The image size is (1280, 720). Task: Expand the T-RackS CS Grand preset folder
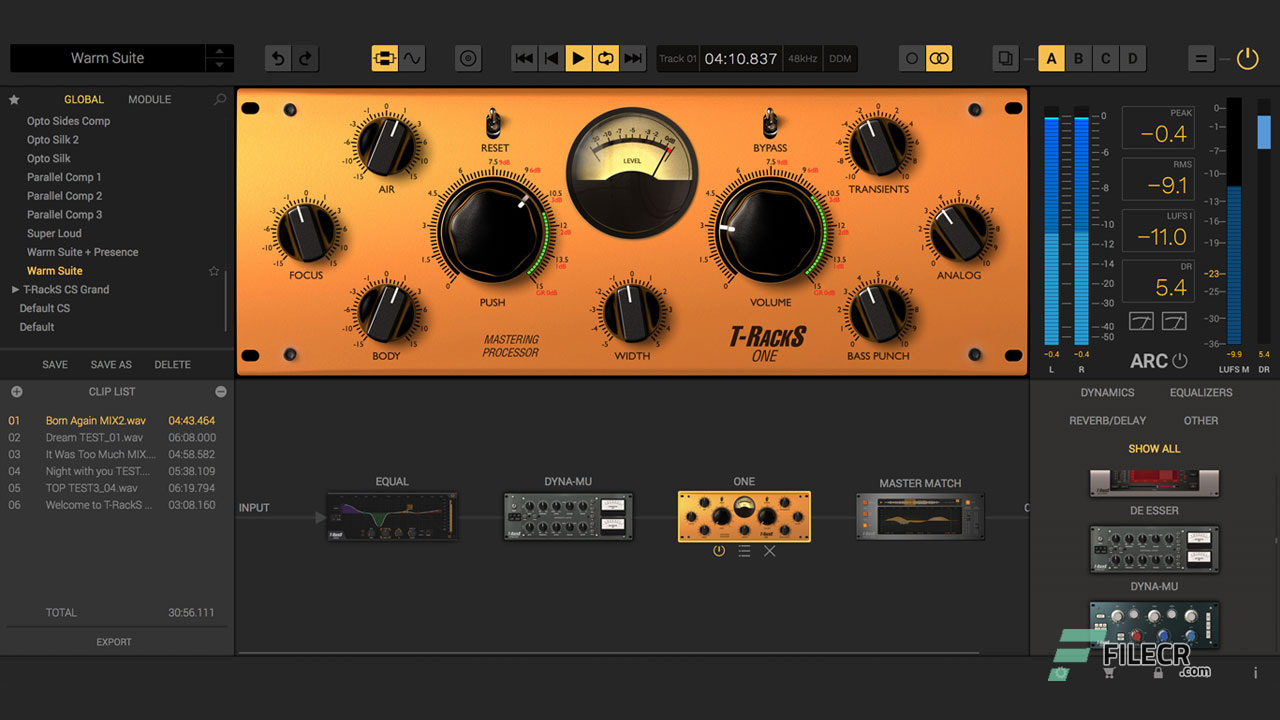point(15,290)
